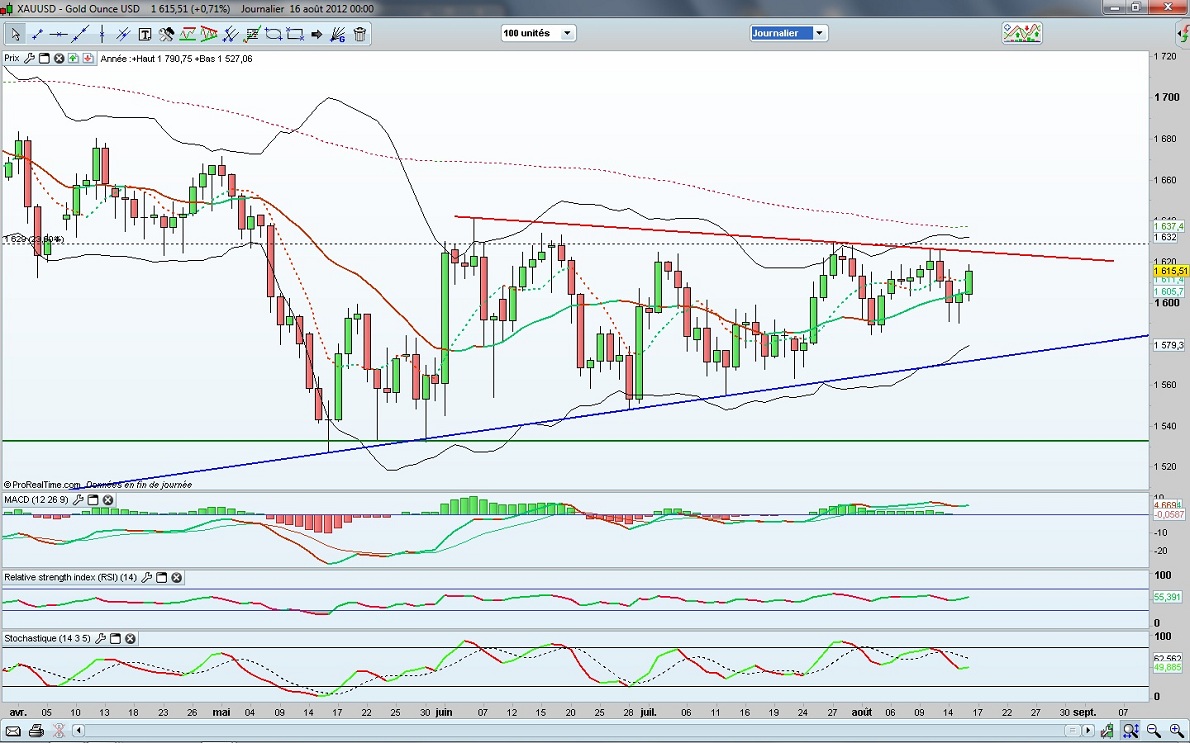1190x743 pixels.
Task: Open MACD indicator settings wrench
Action: pos(78,500)
